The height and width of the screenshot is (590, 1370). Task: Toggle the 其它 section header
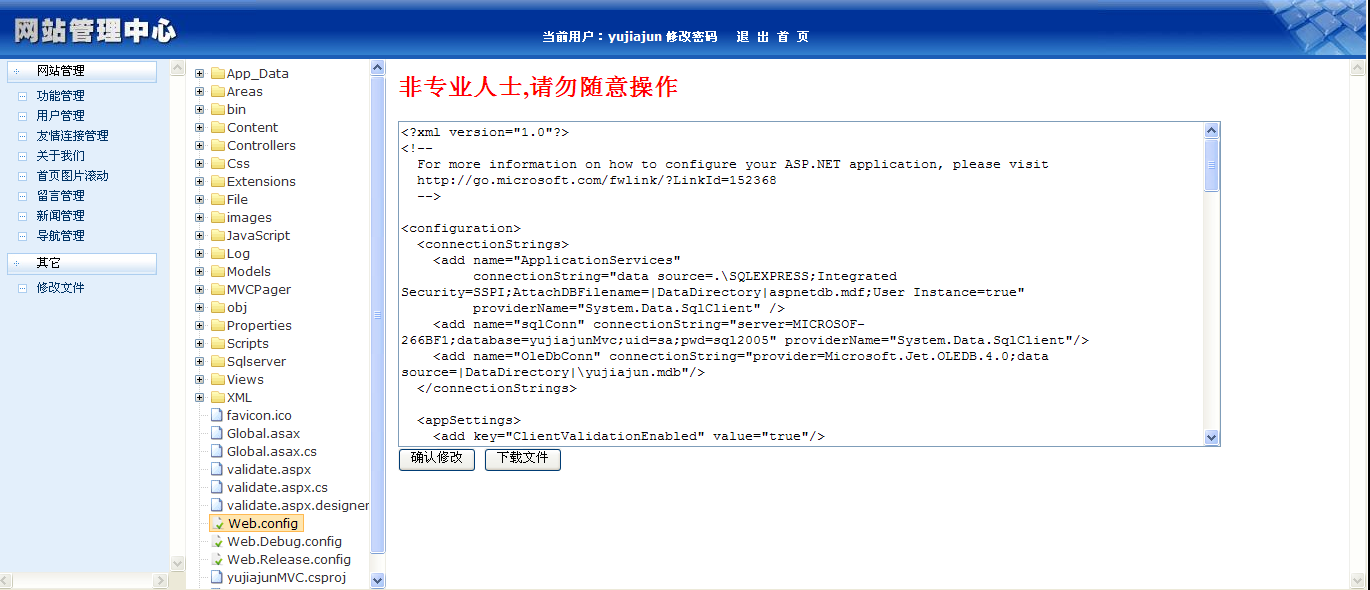tap(82, 263)
